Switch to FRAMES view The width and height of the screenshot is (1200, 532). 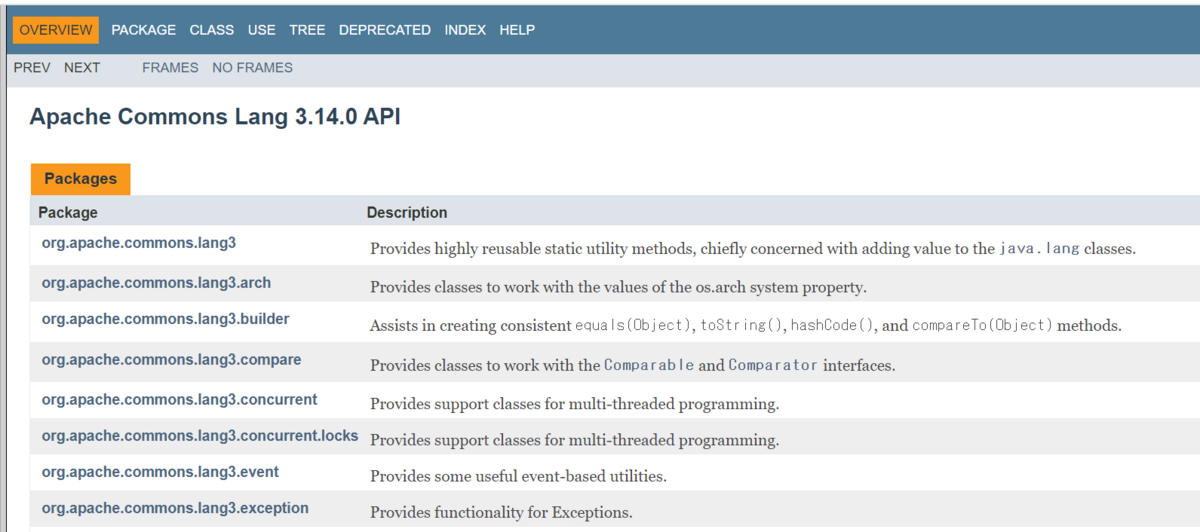coord(170,68)
